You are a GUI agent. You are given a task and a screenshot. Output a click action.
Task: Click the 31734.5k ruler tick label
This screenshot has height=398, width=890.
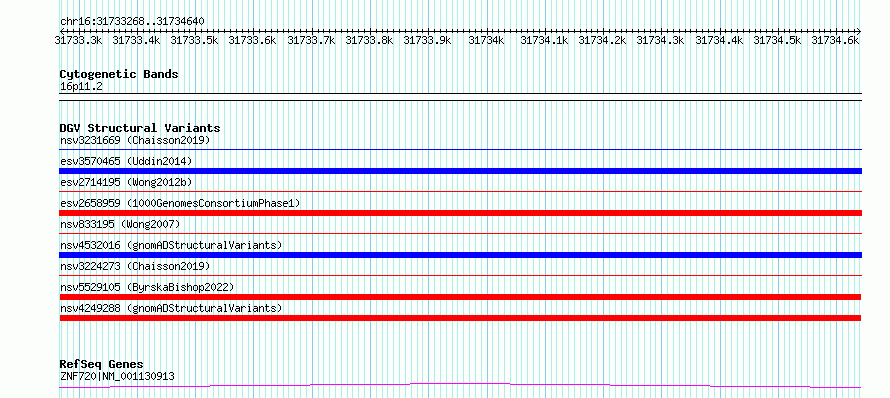[x=777, y=40]
